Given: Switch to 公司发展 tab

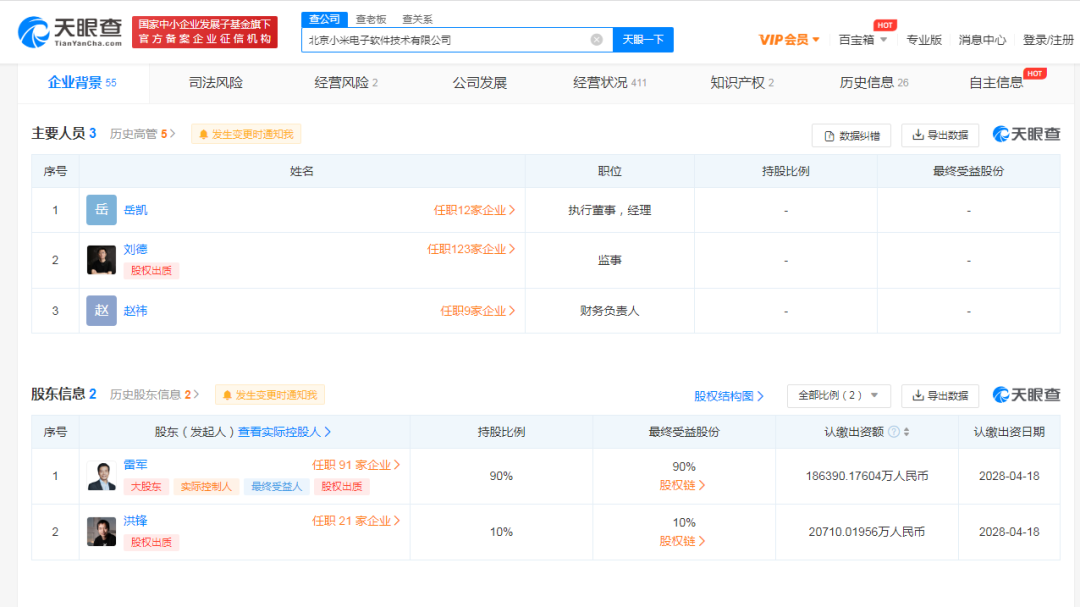Looking at the screenshot, I should click(x=479, y=83).
